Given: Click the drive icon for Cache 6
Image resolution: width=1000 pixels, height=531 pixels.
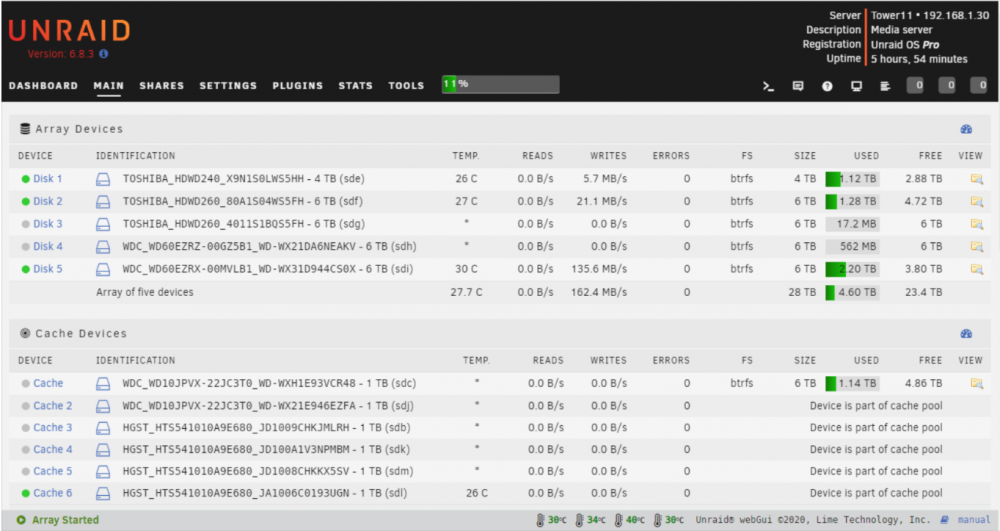Looking at the screenshot, I should [103, 493].
